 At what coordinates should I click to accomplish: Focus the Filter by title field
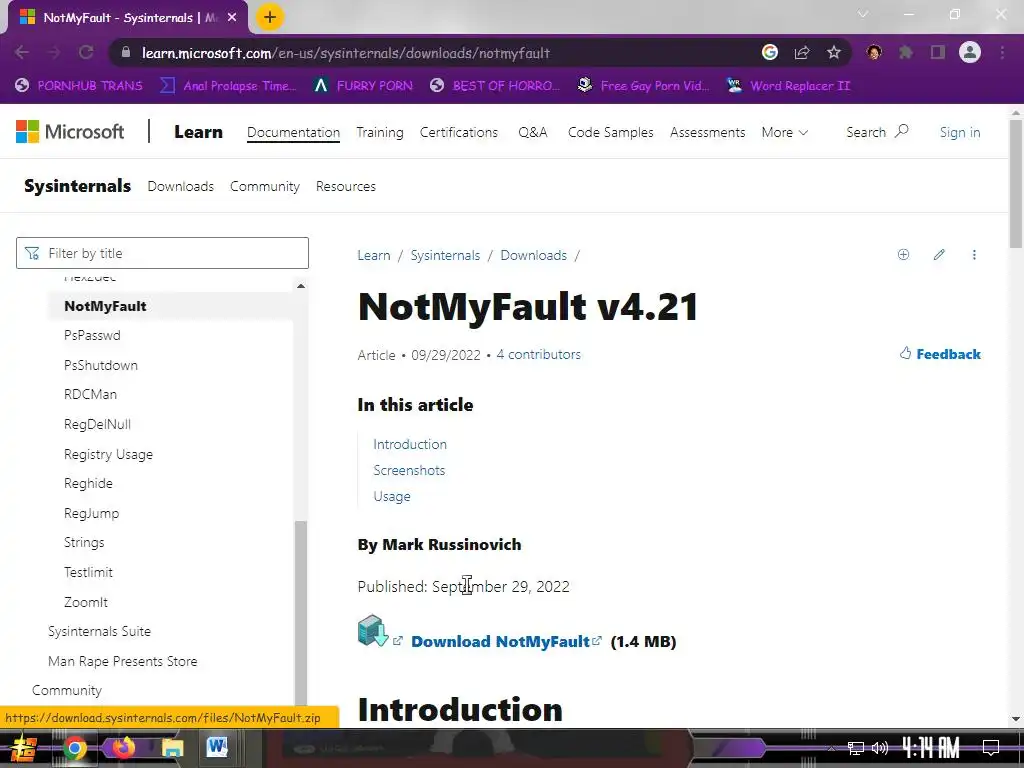[x=162, y=253]
